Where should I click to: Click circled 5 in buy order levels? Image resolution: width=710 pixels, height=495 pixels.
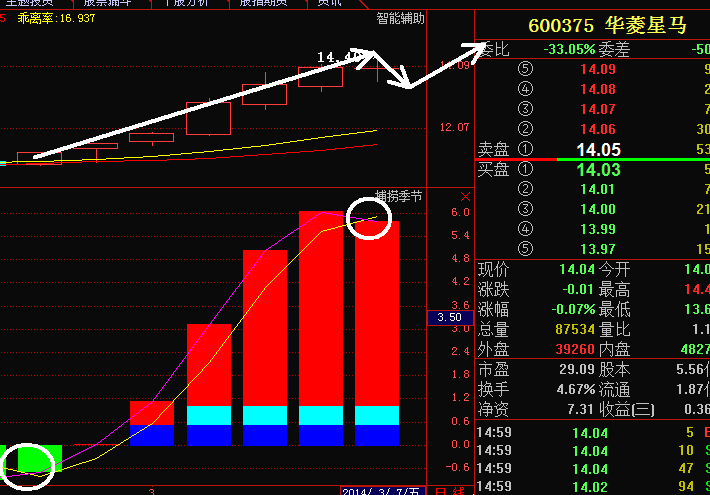(525, 249)
